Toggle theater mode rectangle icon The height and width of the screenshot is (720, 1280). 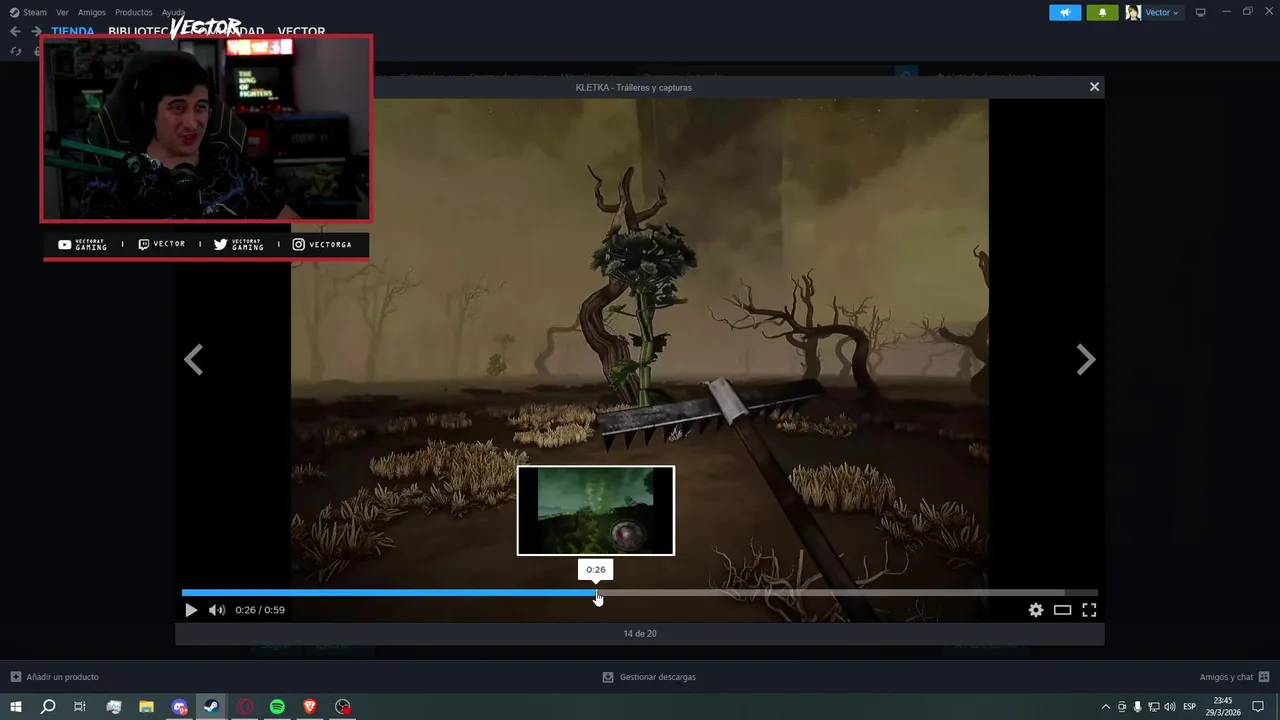pos(1062,610)
